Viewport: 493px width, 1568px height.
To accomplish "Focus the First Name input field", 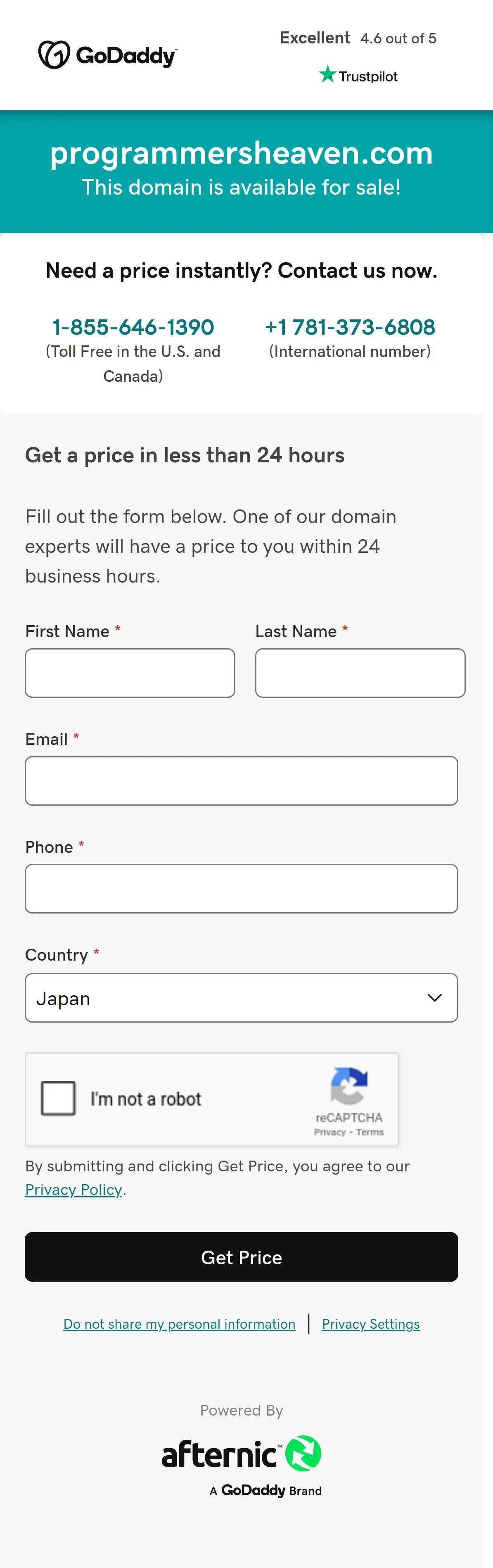I will click(x=130, y=673).
